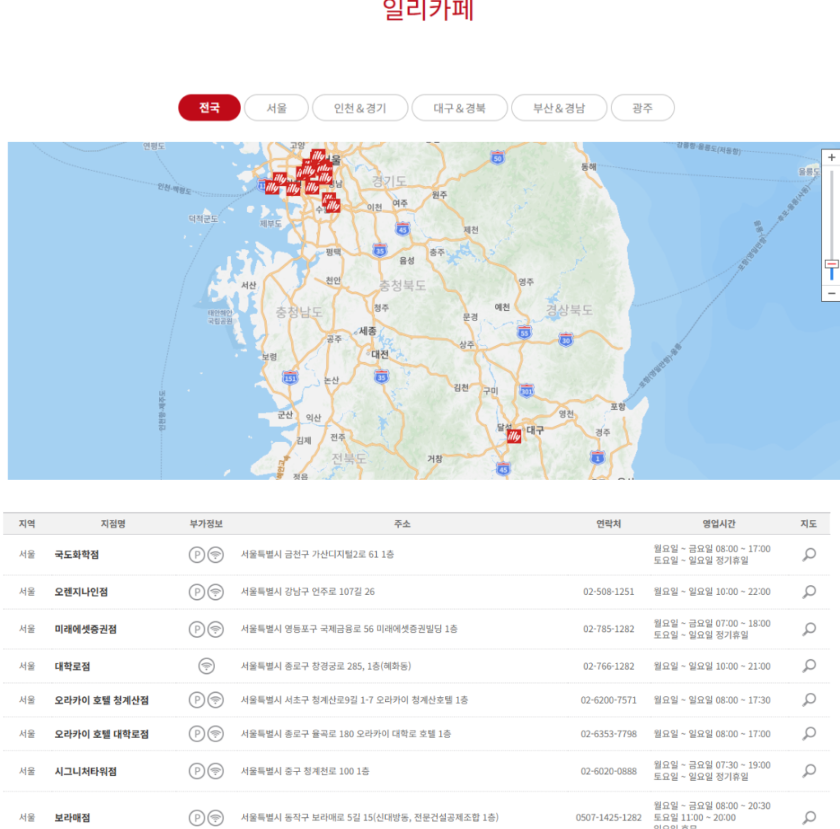Click wifi icon in 시그니처타워점 row
Screen dimensions: 840x829
[216, 771]
